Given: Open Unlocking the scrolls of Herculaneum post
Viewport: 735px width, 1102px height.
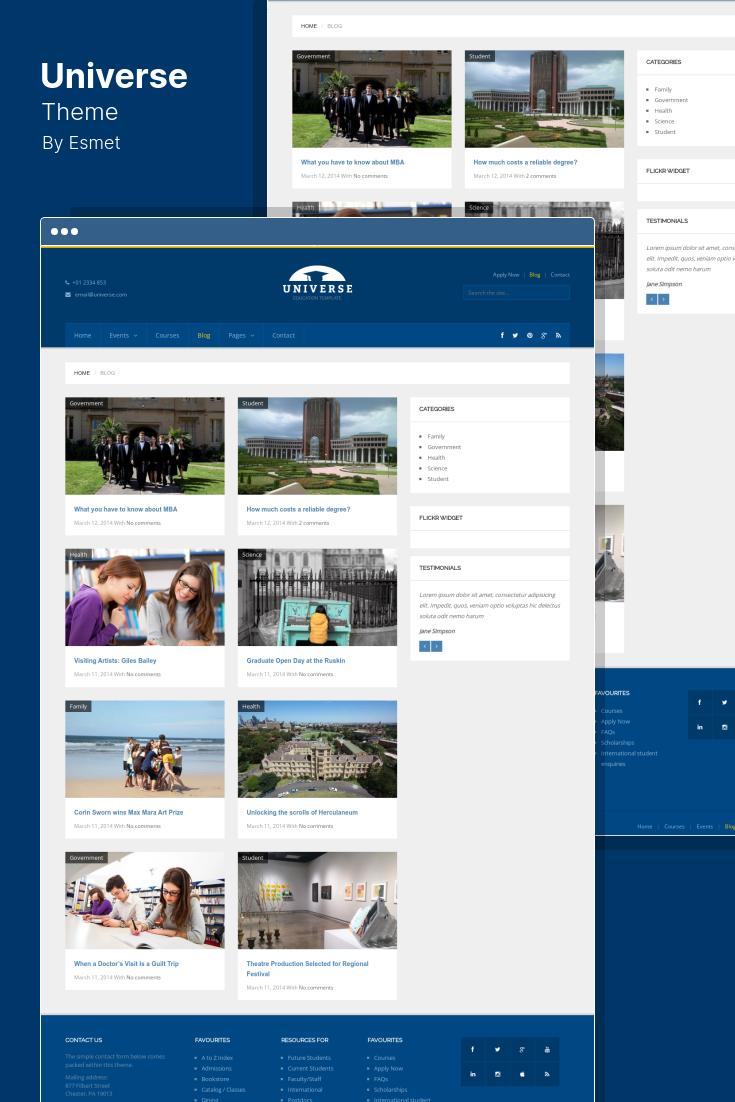Looking at the screenshot, I should [x=302, y=812].
